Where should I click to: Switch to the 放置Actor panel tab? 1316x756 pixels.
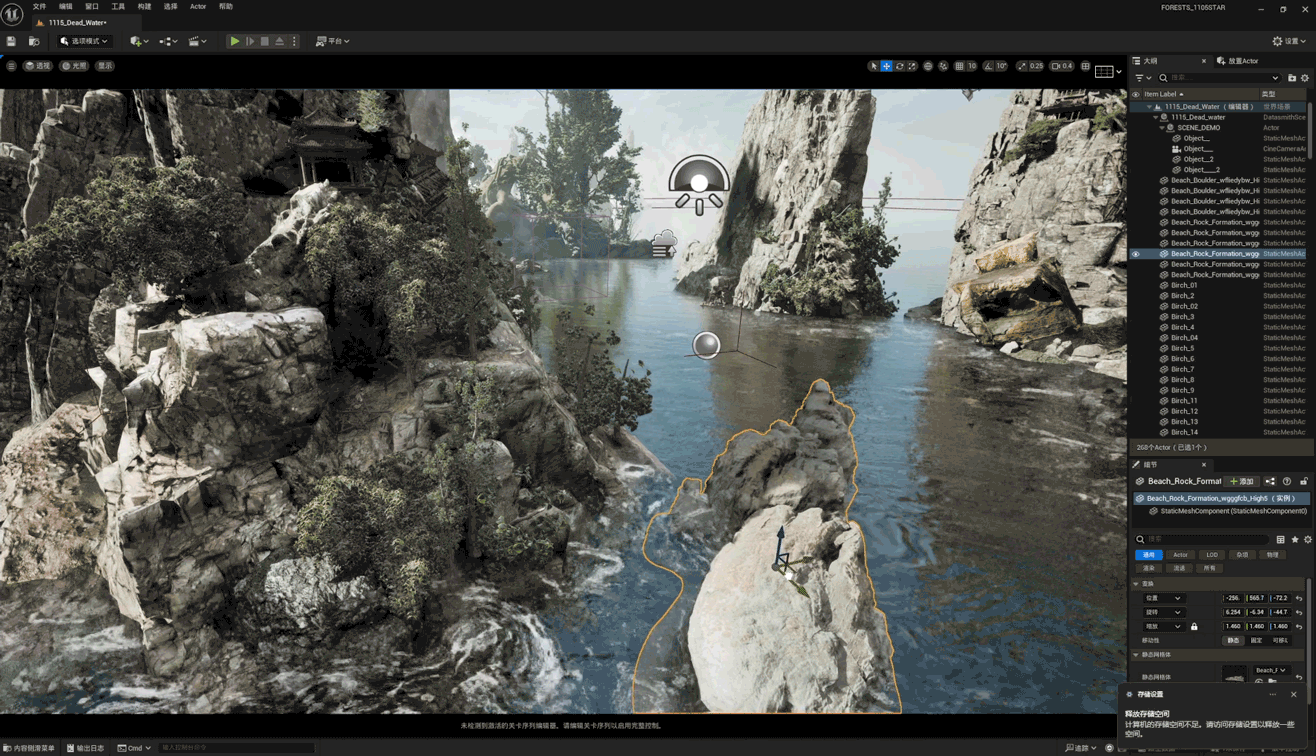click(x=1238, y=61)
